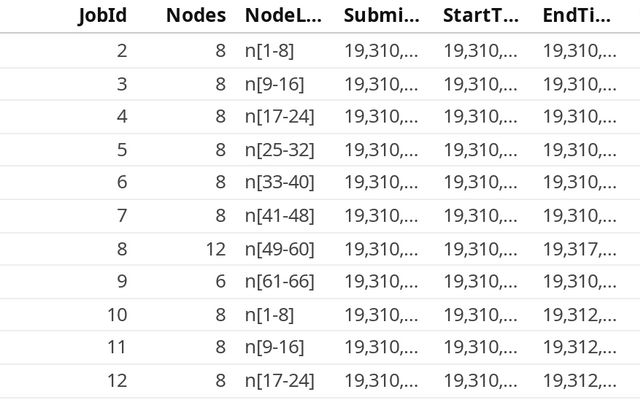This screenshot has height=400, width=640.
Task: Select the n[25-32] node list cell
Action: (x=280, y=150)
